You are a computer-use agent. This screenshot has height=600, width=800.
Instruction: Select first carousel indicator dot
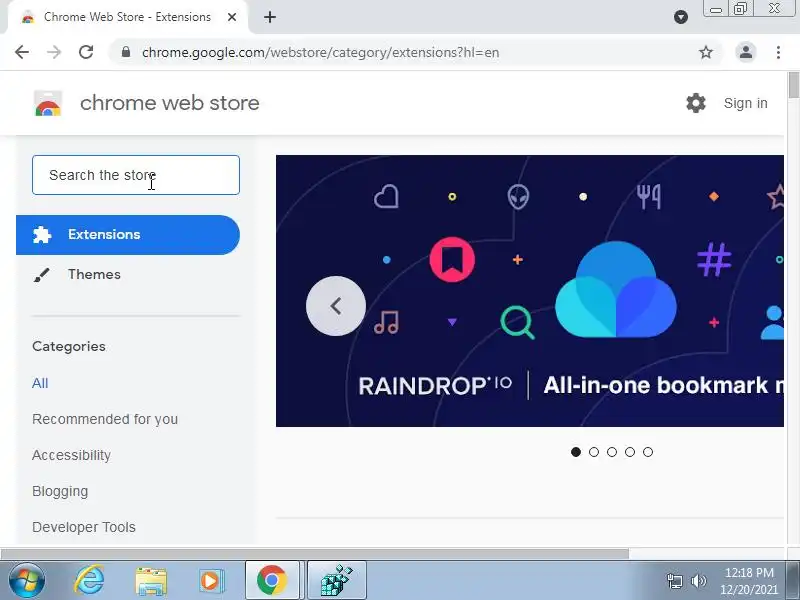click(x=576, y=452)
